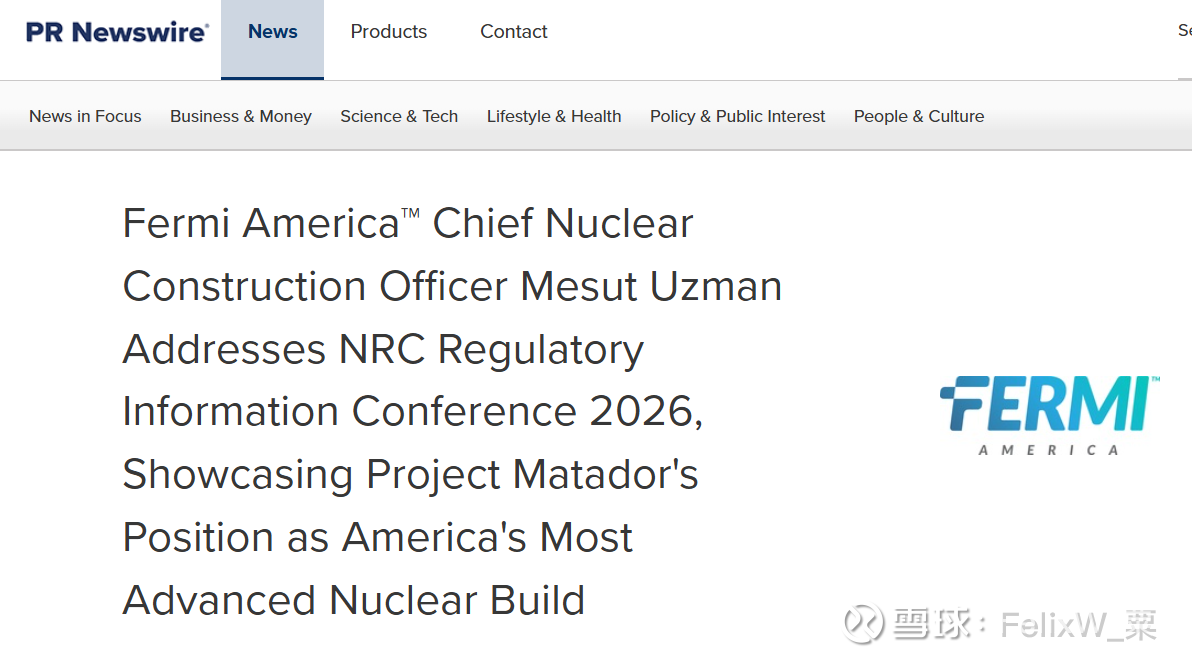Click 'Mesut Uzman' in the headline
The width and height of the screenshot is (1192, 661).
651,287
